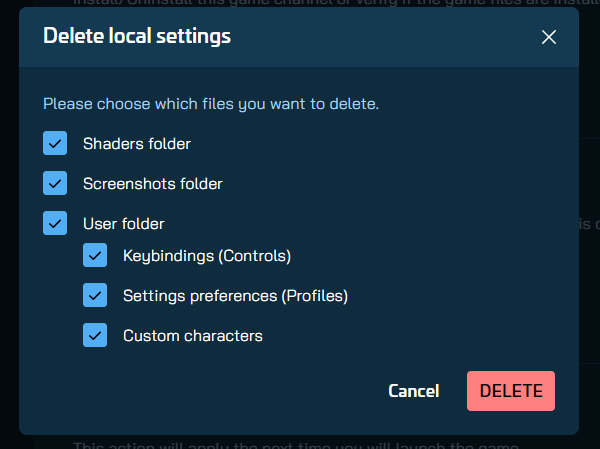600x449 pixels.
Task: Deselect the User folder checkbox
Action: coord(55,224)
